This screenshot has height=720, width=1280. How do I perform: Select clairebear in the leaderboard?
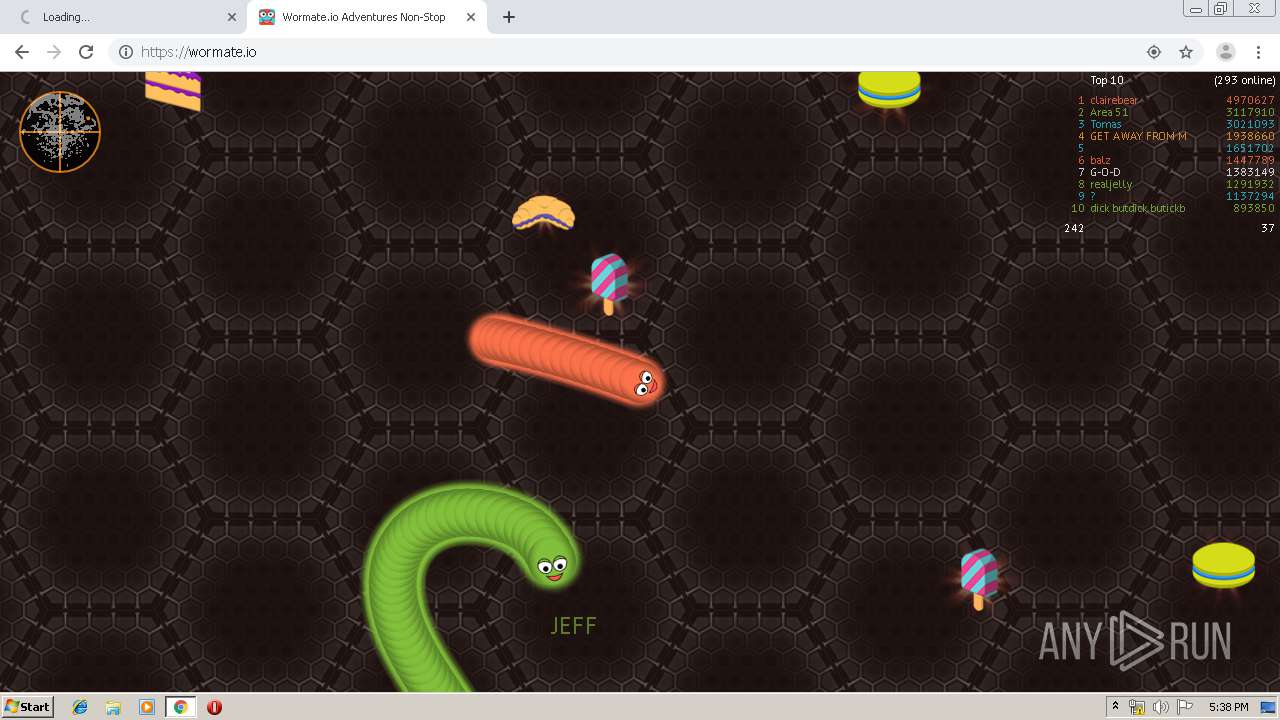coord(1114,100)
